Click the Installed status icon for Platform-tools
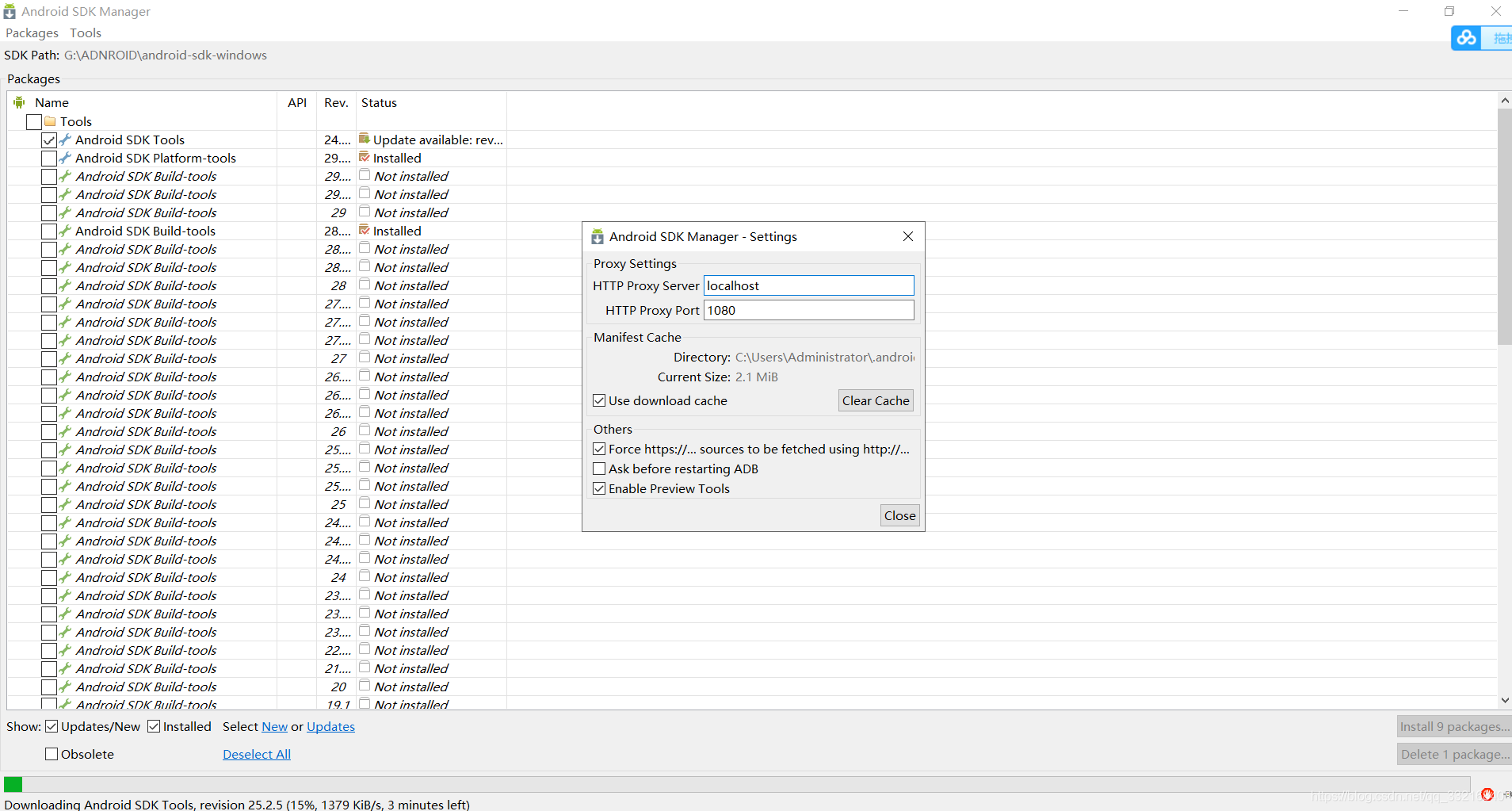This screenshot has width=1512, height=811. 365,157
